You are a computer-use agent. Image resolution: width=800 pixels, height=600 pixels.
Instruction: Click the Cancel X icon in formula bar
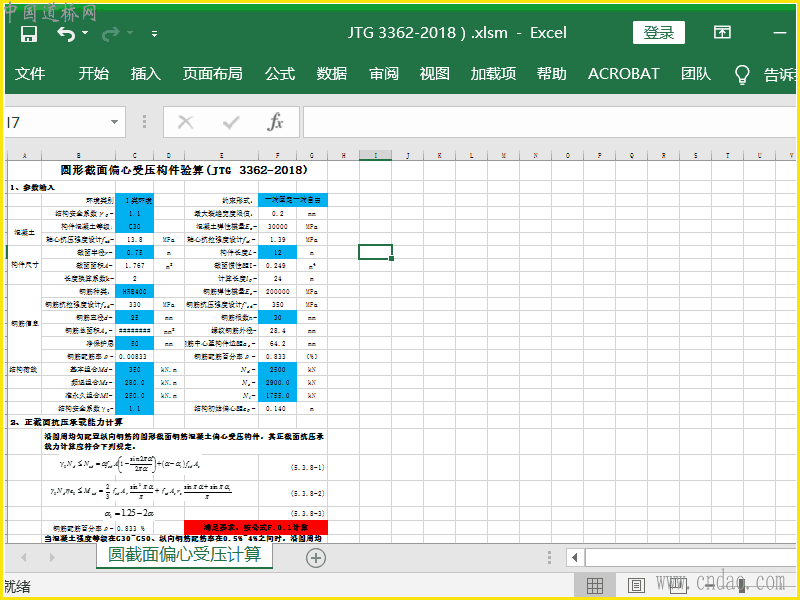[185, 122]
